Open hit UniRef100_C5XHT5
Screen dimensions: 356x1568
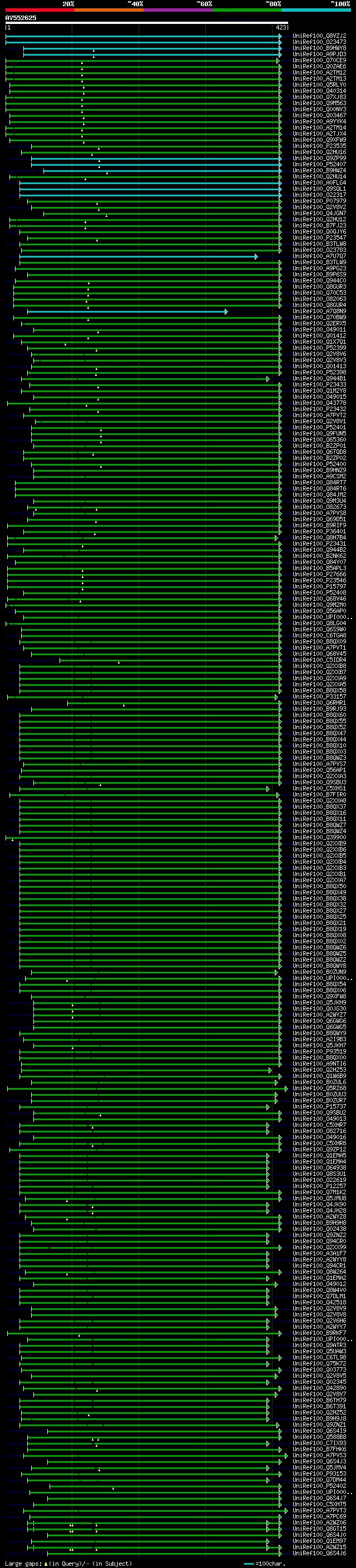319,1504
